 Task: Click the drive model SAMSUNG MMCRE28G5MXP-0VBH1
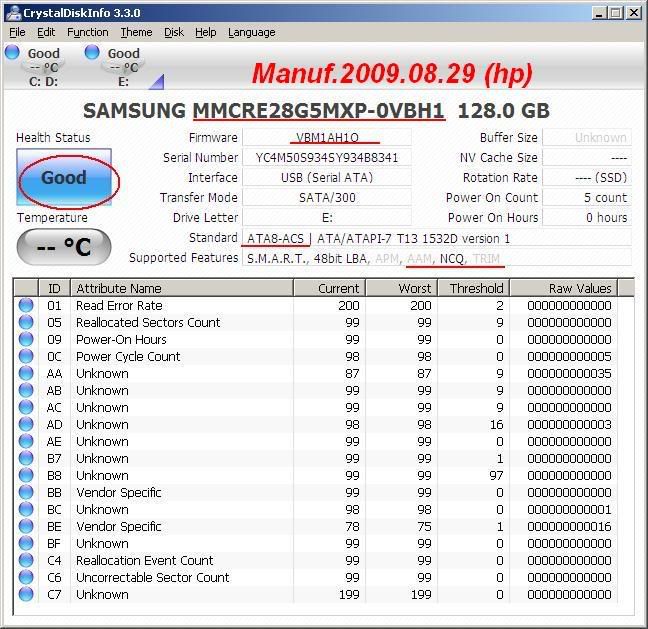(x=264, y=111)
